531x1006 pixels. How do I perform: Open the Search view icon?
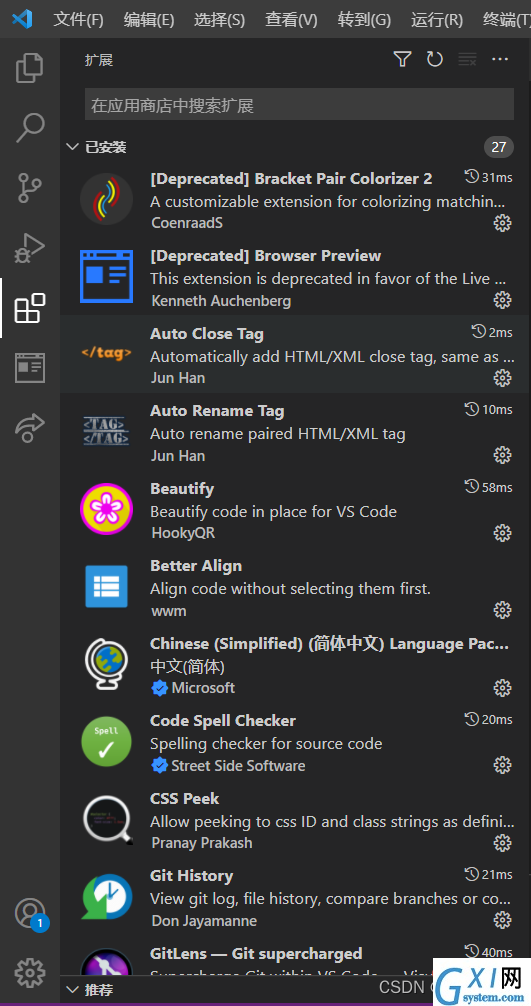[x=30, y=128]
